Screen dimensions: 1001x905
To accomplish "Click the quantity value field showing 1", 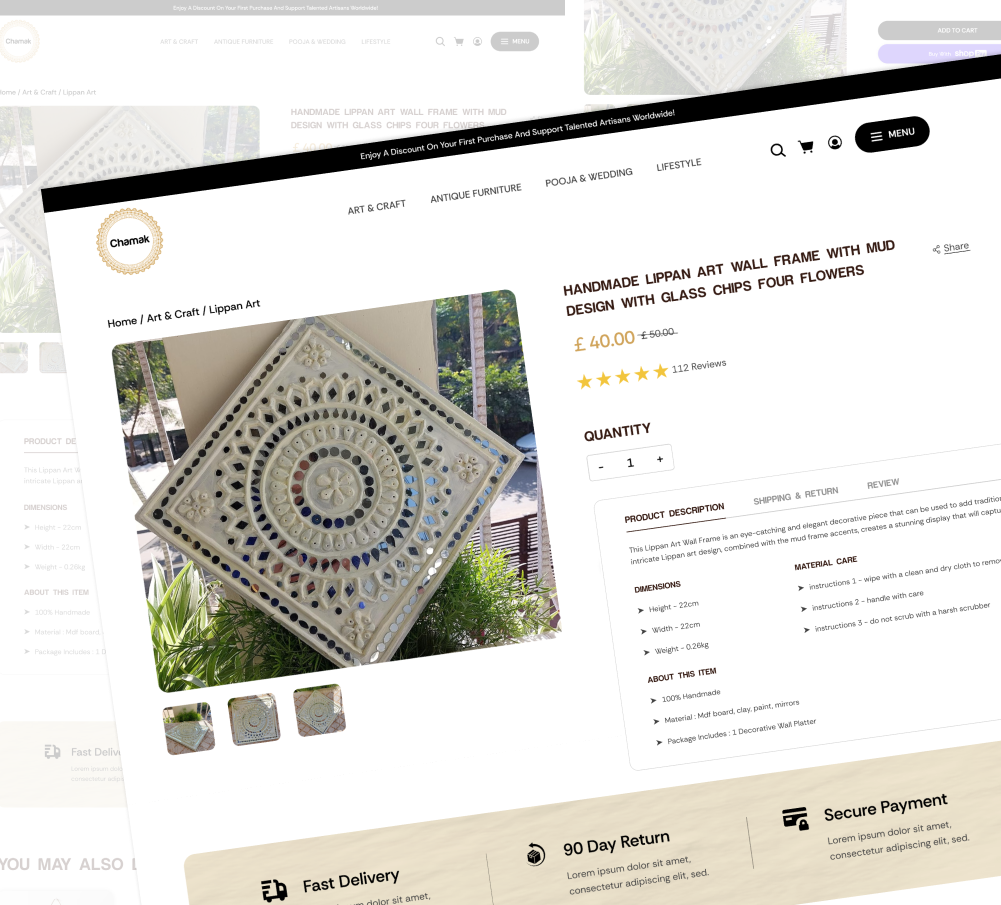I will 630,463.
